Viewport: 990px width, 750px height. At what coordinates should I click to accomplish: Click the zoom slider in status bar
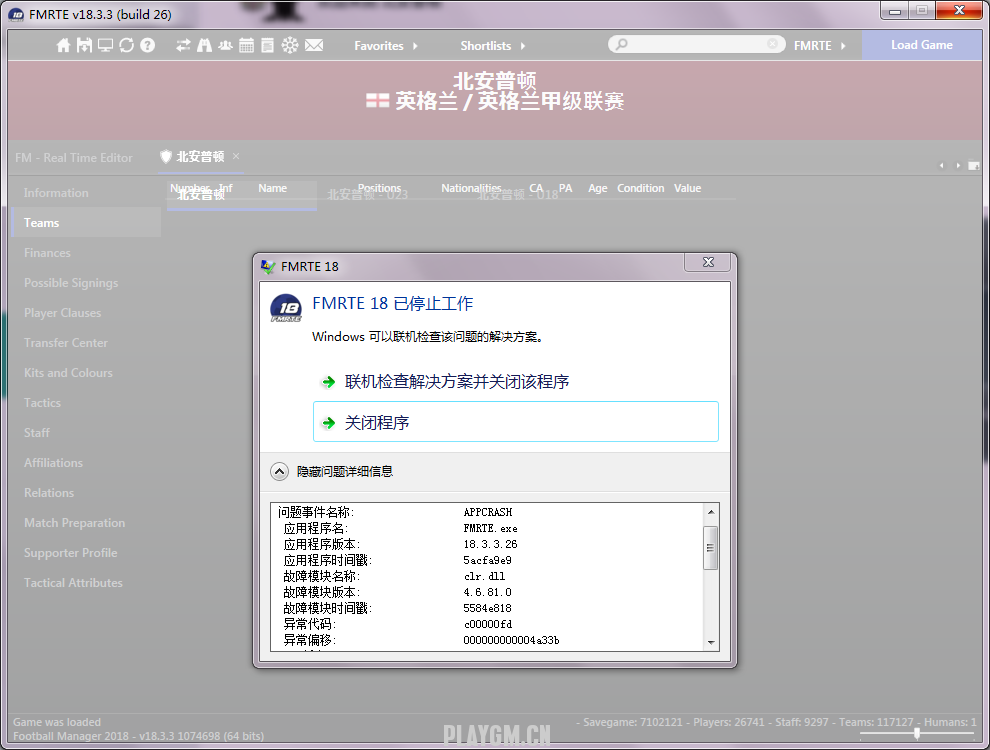[917, 733]
